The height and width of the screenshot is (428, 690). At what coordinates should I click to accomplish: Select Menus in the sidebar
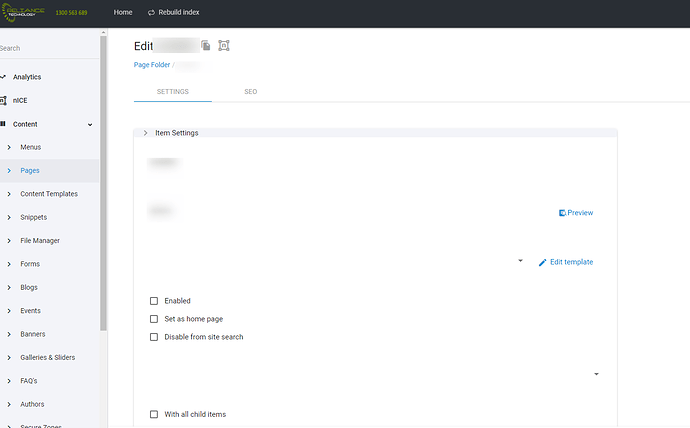coord(30,147)
